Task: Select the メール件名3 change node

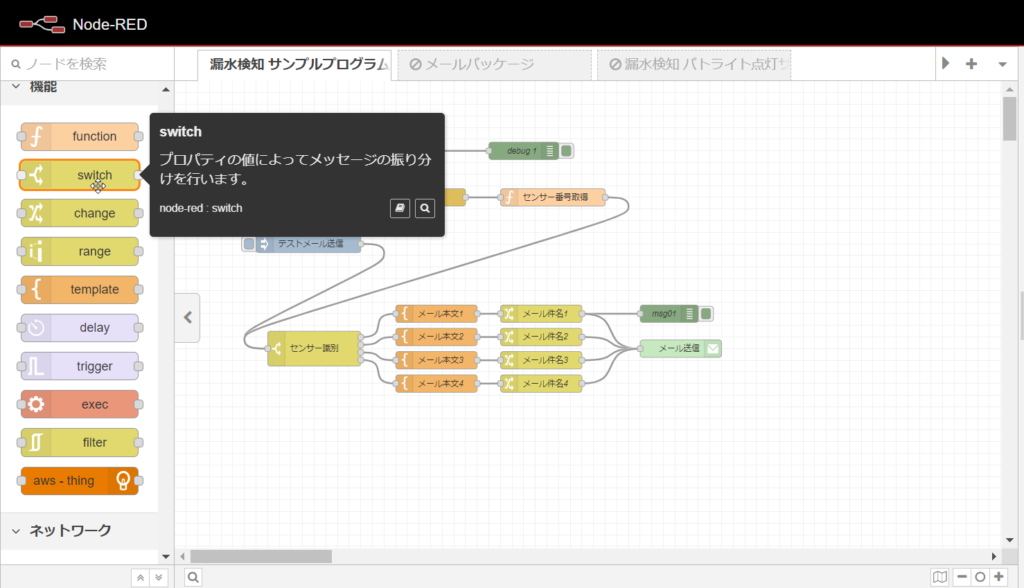Action: 541,360
